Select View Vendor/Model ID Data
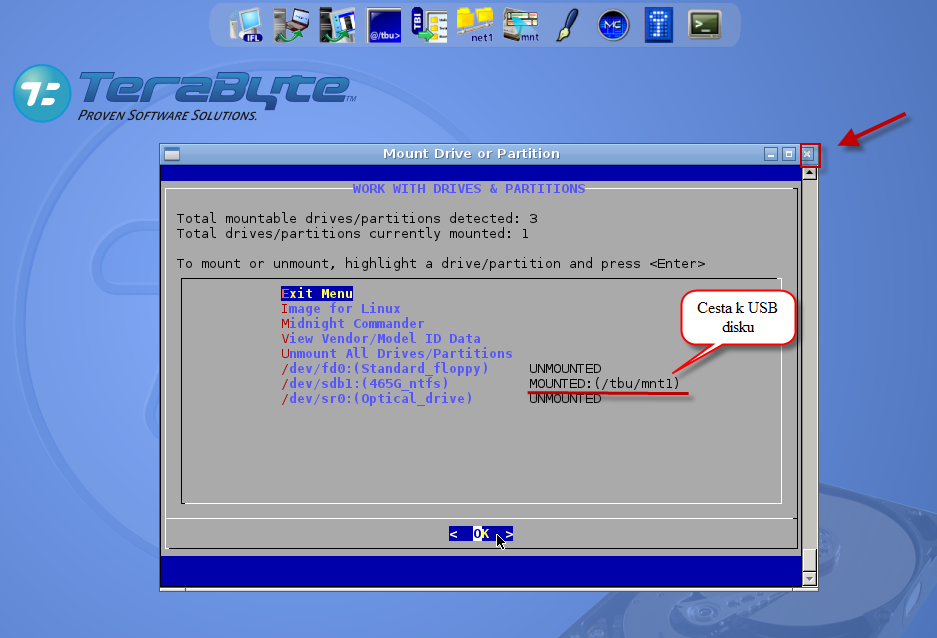Screen dimensions: 937x638 click(381, 338)
